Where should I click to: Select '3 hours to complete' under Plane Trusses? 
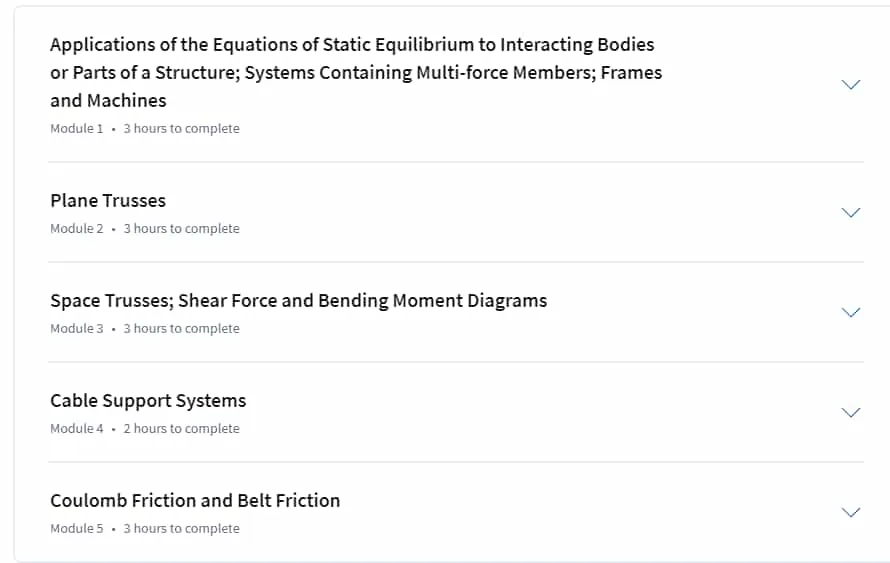[x=182, y=229]
